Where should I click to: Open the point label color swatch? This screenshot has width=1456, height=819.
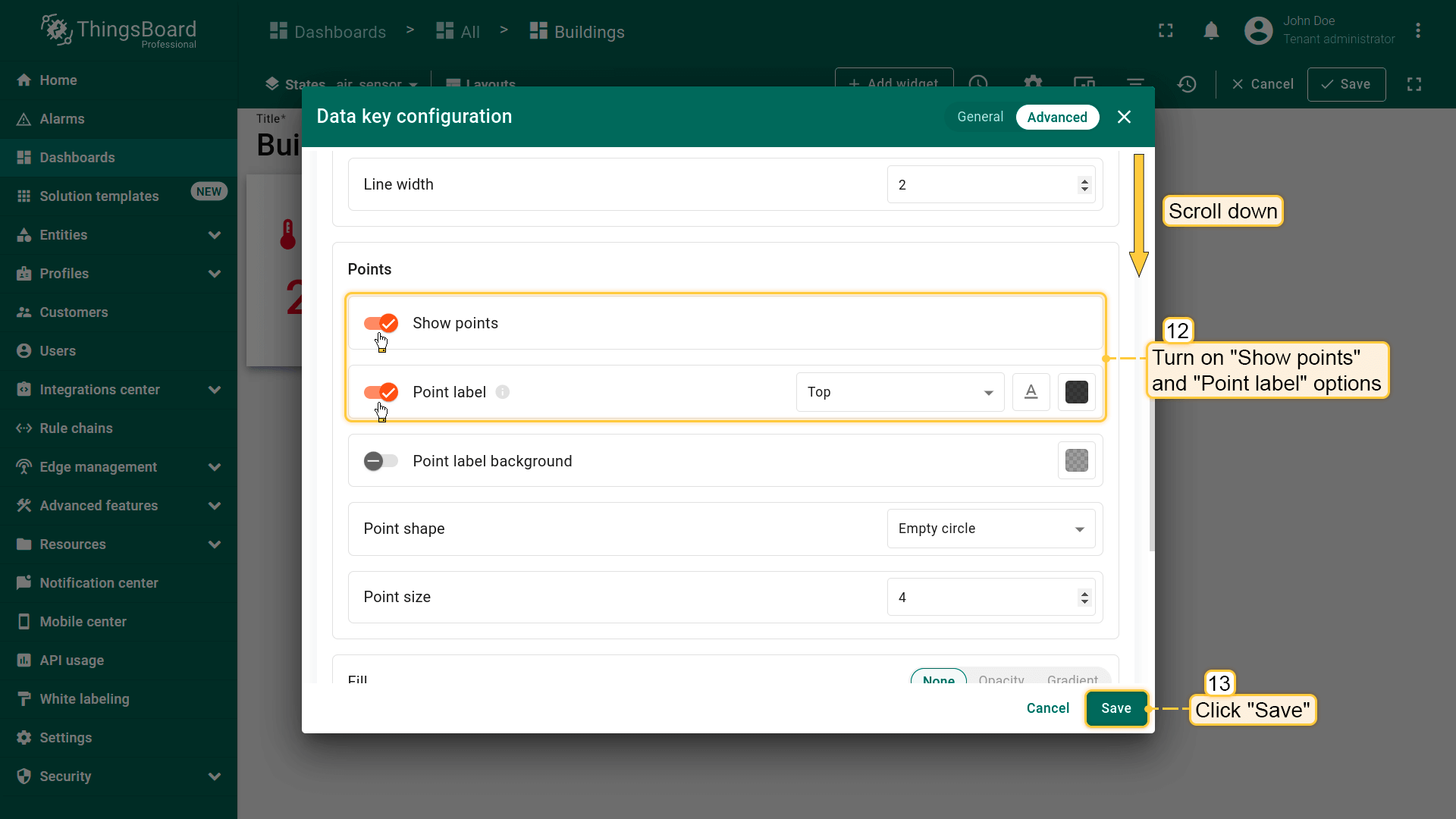click(x=1076, y=392)
